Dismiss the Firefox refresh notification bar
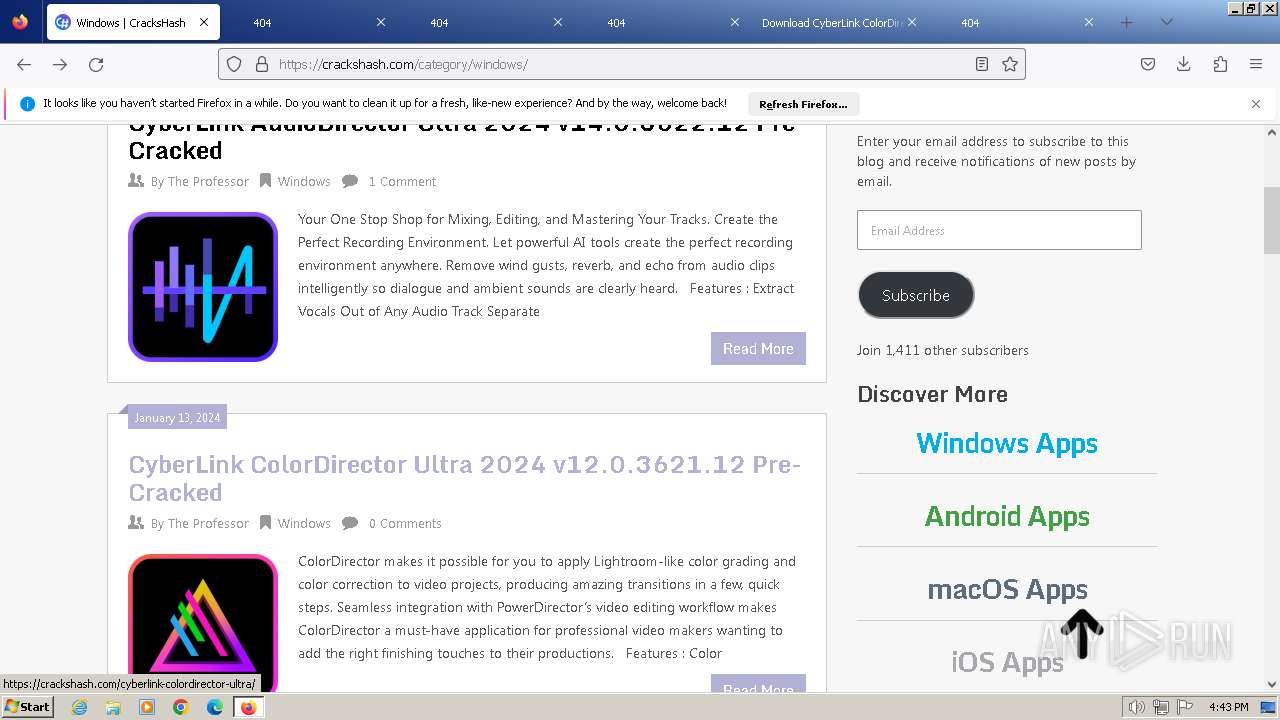 point(1256,104)
